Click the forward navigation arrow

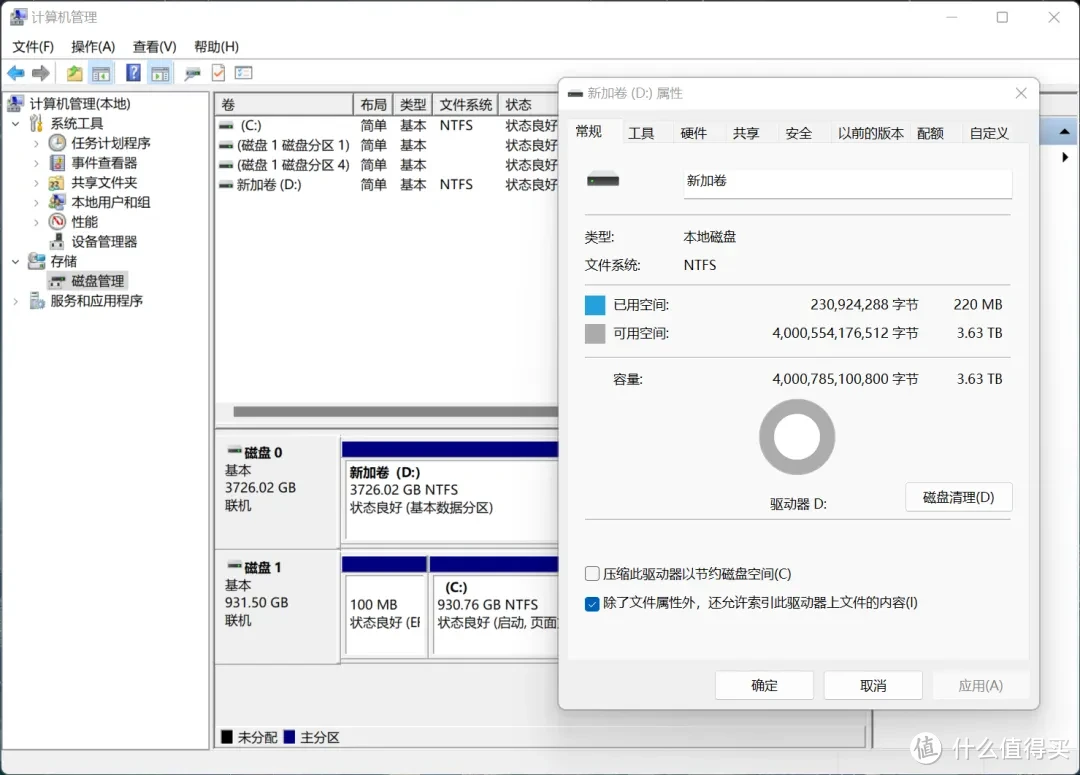[x=39, y=72]
